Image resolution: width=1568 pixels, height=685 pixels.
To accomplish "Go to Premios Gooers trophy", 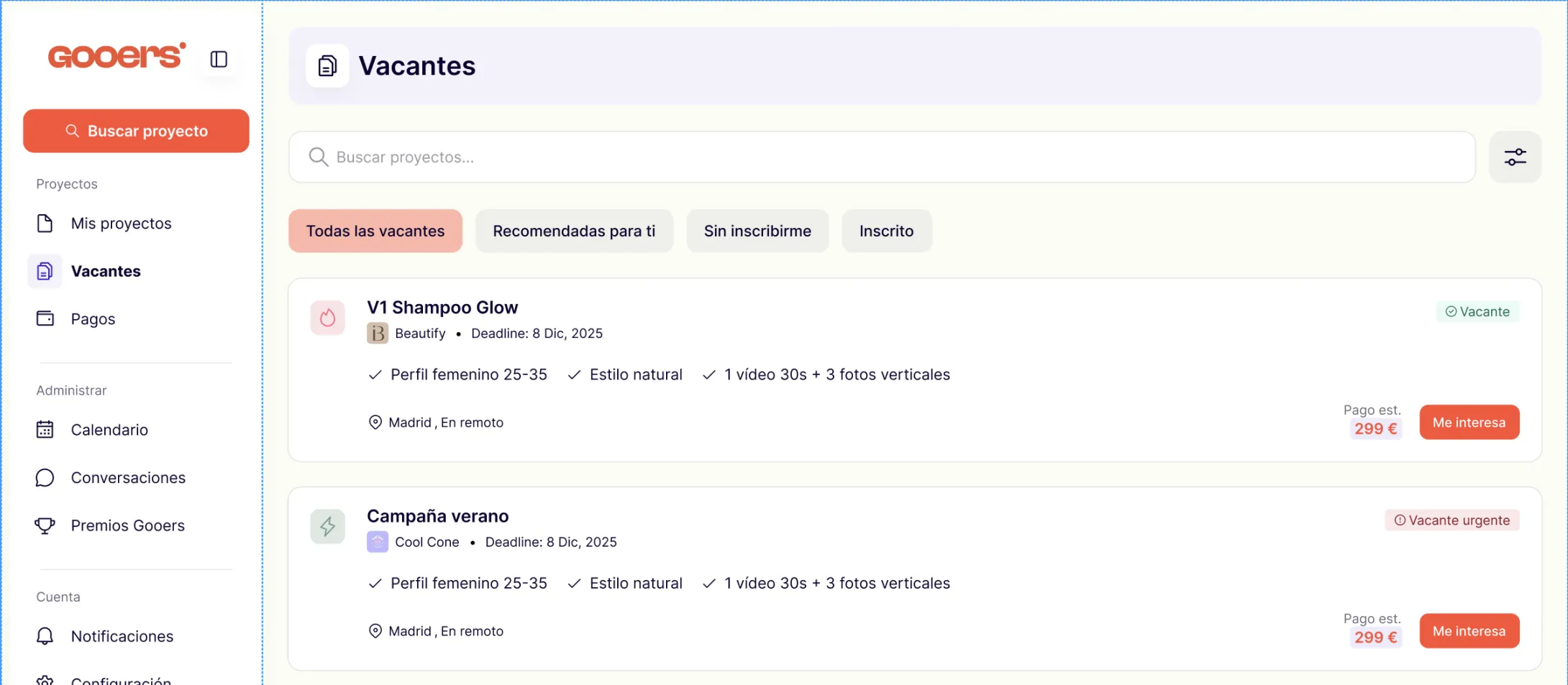I will point(45,525).
